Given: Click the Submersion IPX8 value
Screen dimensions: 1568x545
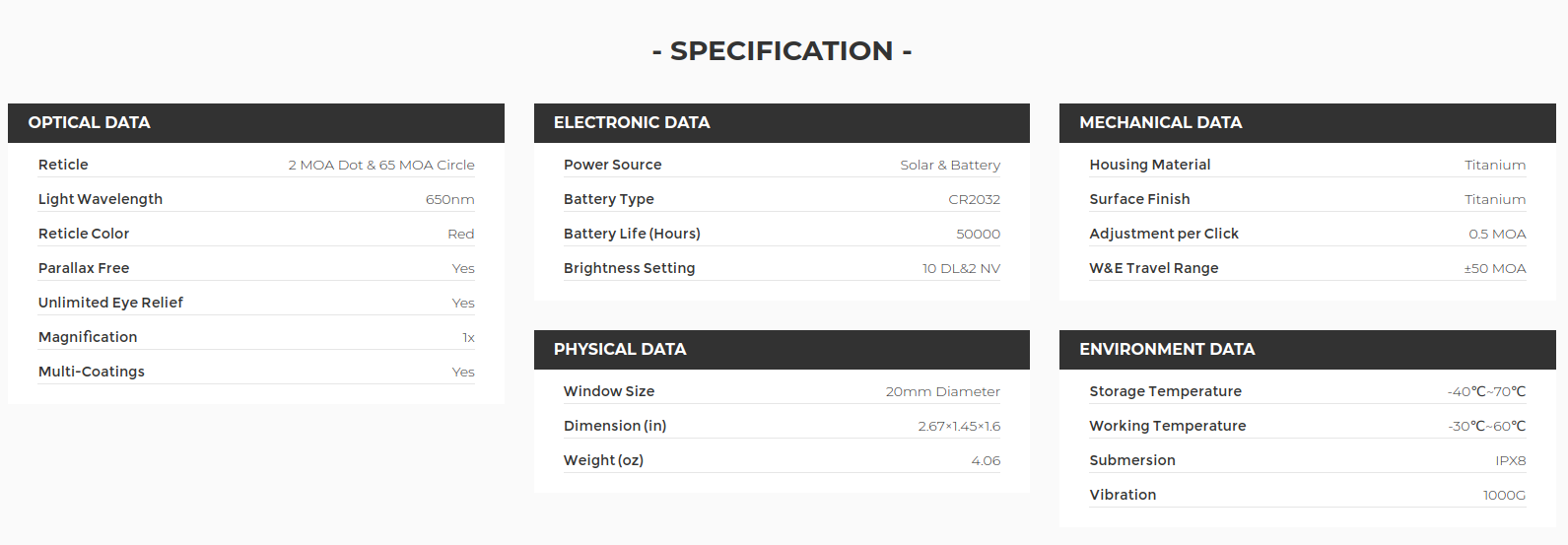Looking at the screenshot, I should click(1511, 460).
